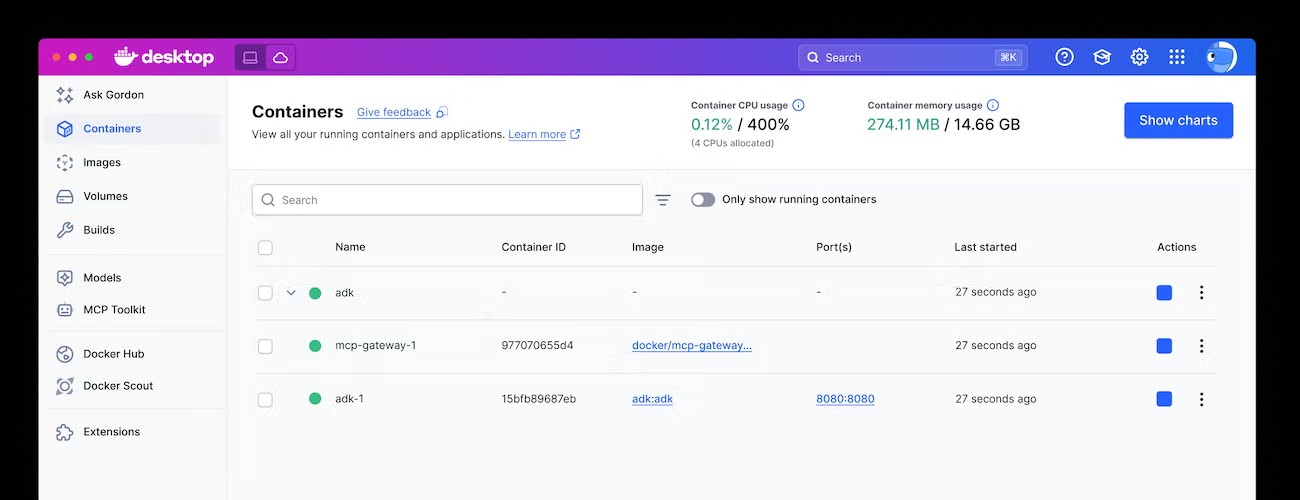Screen dimensions: 1300x500
Task: Click the help question mark icon
Action: pyautogui.click(x=1064, y=57)
